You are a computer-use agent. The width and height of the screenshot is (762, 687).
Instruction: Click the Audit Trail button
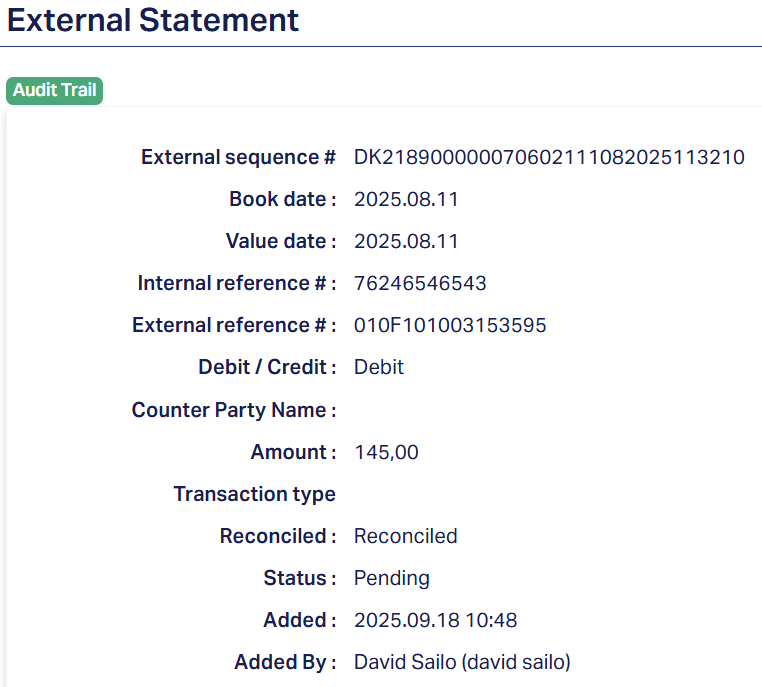tap(55, 91)
